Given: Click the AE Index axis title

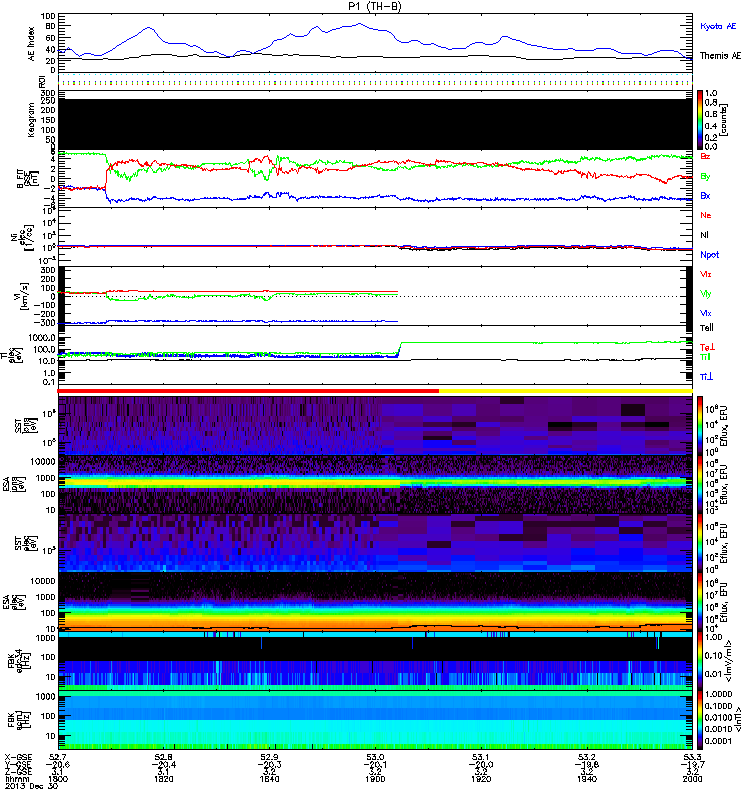Looking at the screenshot, I should tap(32, 44).
